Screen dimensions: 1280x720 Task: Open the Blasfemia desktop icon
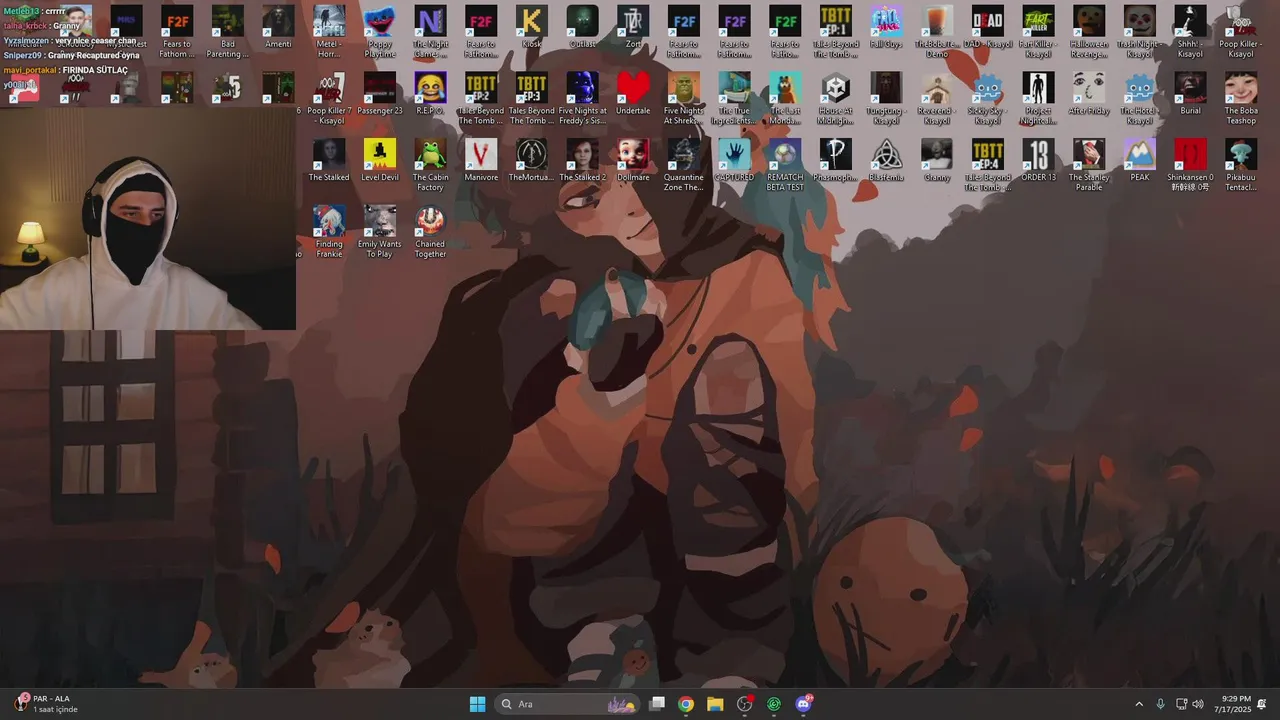click(x=886, y=161)
